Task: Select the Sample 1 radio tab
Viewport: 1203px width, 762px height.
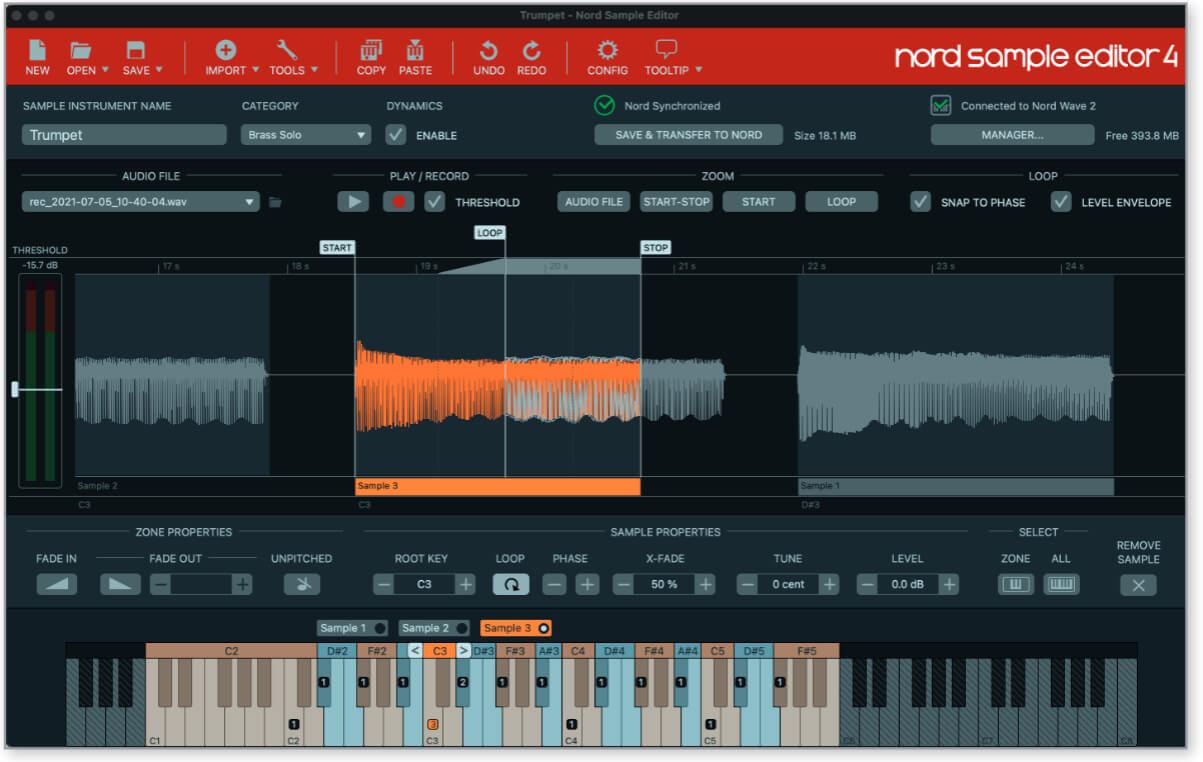Action: tap(353, 628)
